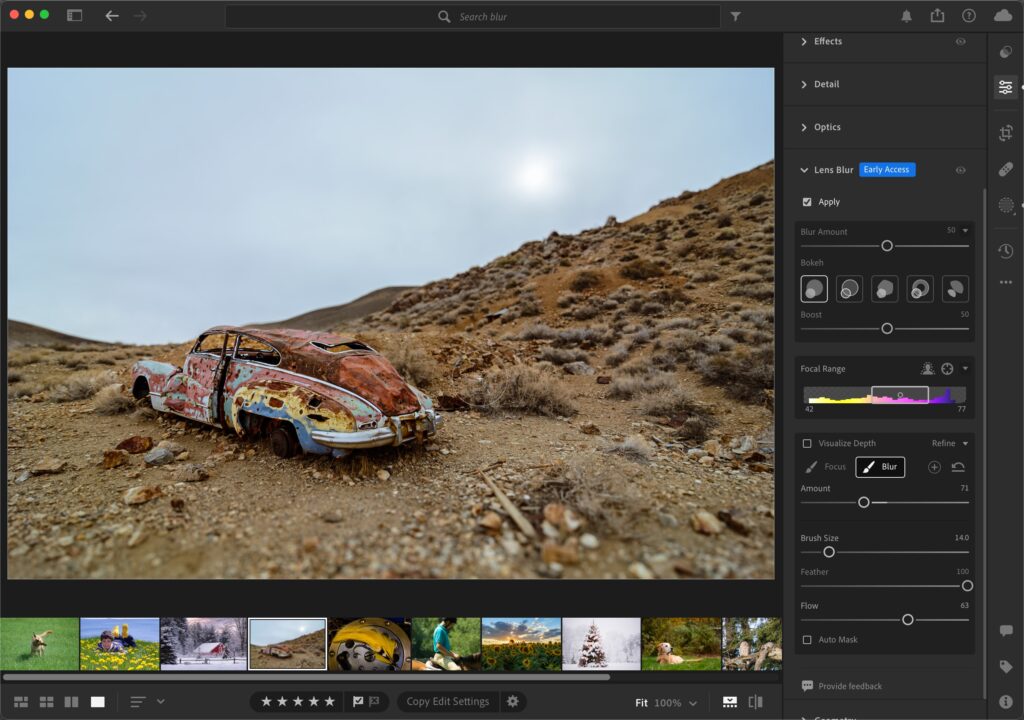This screenshot has height=720, width=1024.
Task: Click the share export icon
Action: pyautogui.click(x=937, y=16)
